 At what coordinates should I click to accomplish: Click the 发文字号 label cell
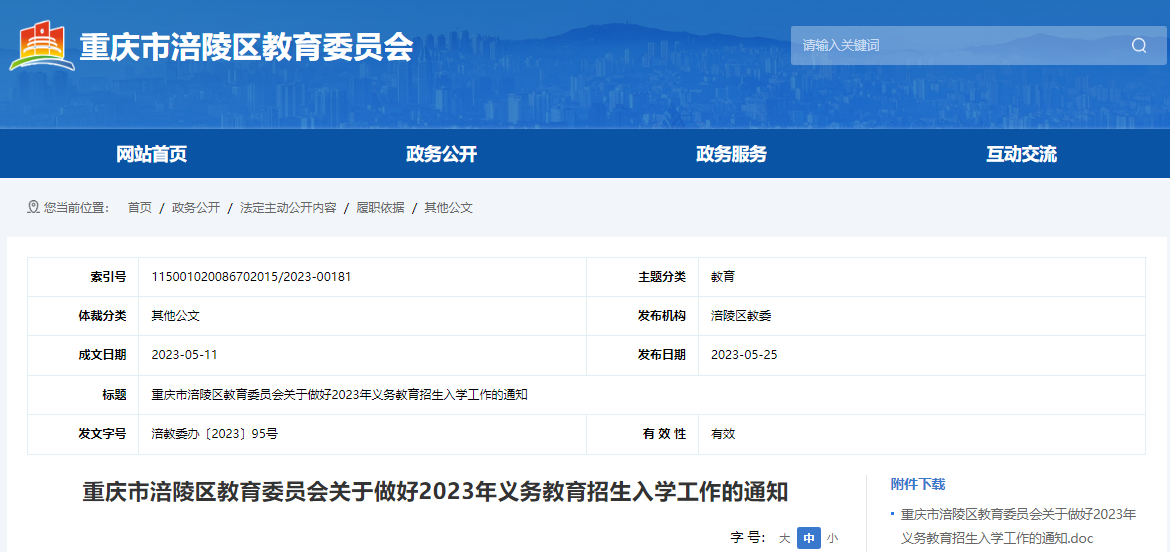point(84,433)
